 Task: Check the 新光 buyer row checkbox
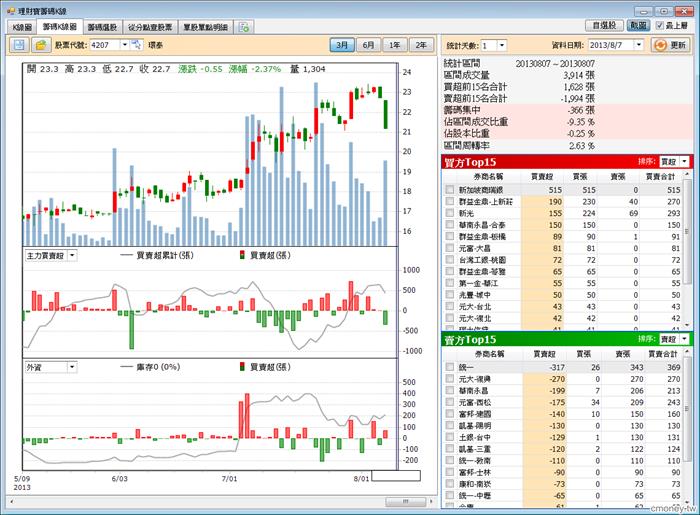click(450, 213)
